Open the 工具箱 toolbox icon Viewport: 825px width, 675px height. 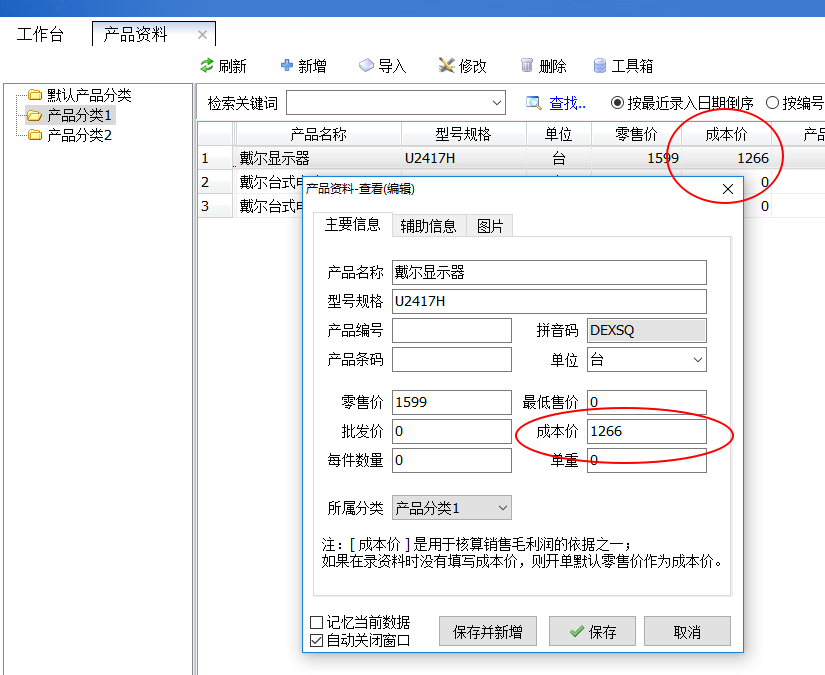[x=600, y=66]
